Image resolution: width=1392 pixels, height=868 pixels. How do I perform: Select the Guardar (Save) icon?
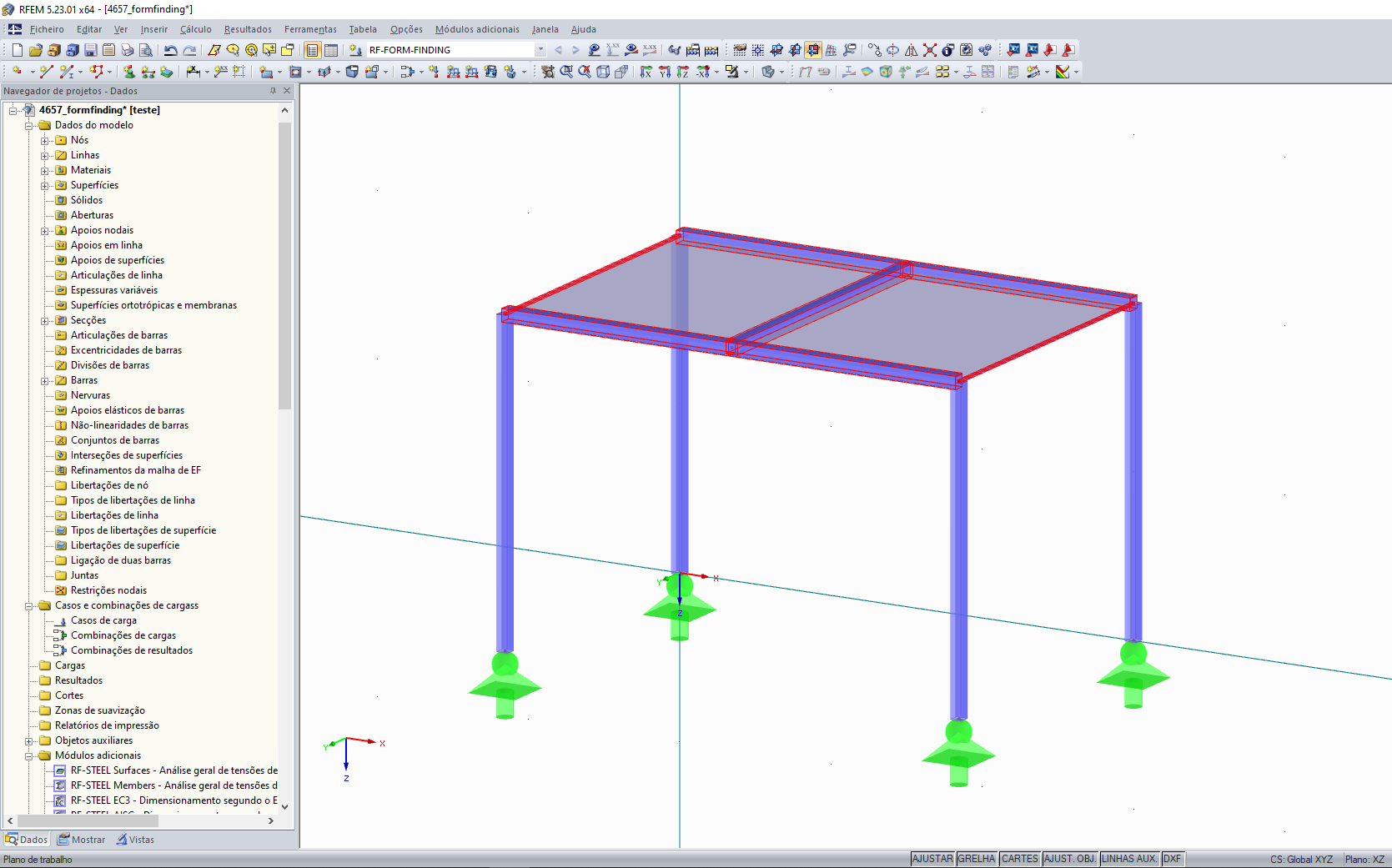(x=90, y=50)
